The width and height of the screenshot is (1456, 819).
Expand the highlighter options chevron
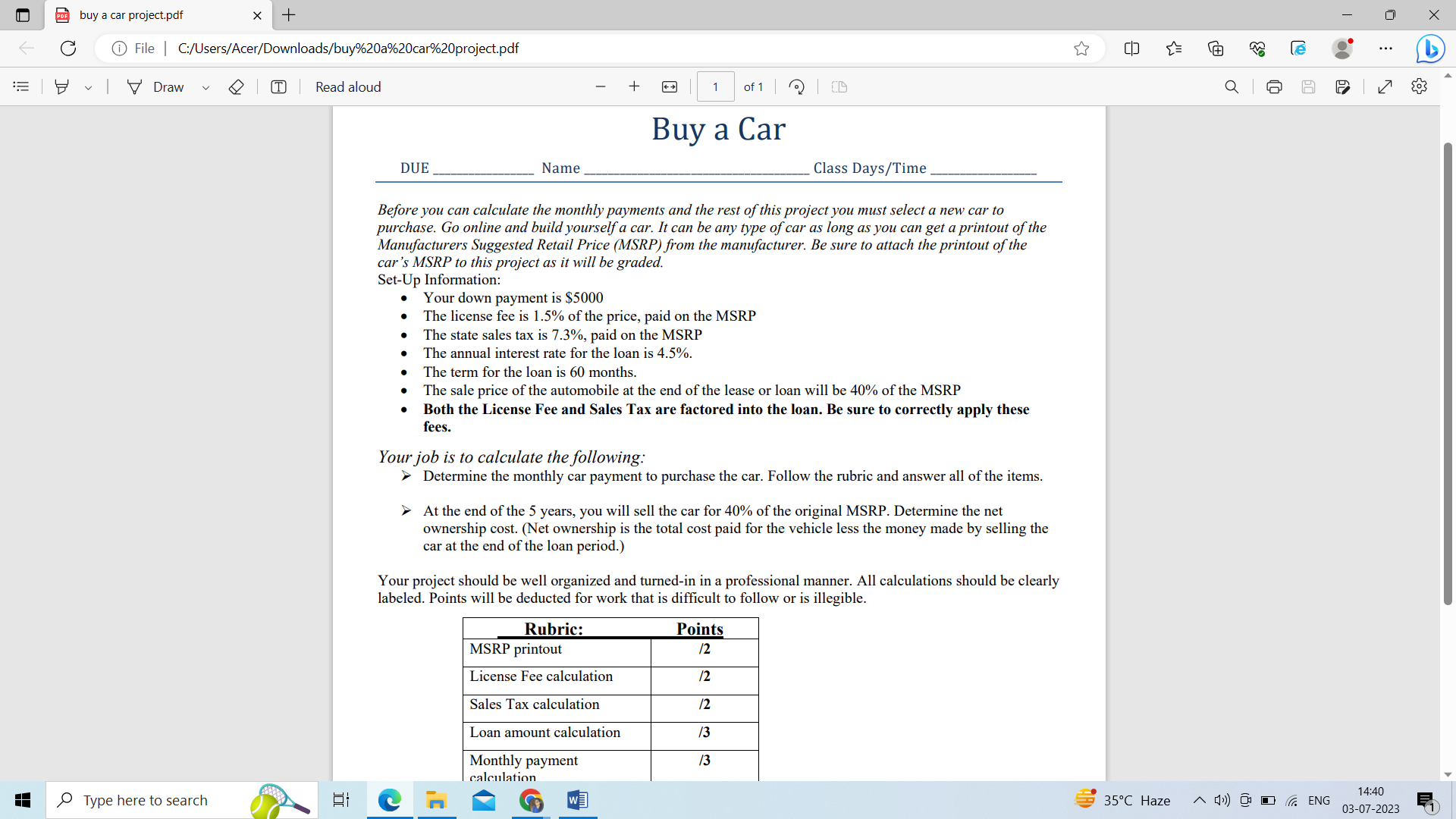point(88,86)
